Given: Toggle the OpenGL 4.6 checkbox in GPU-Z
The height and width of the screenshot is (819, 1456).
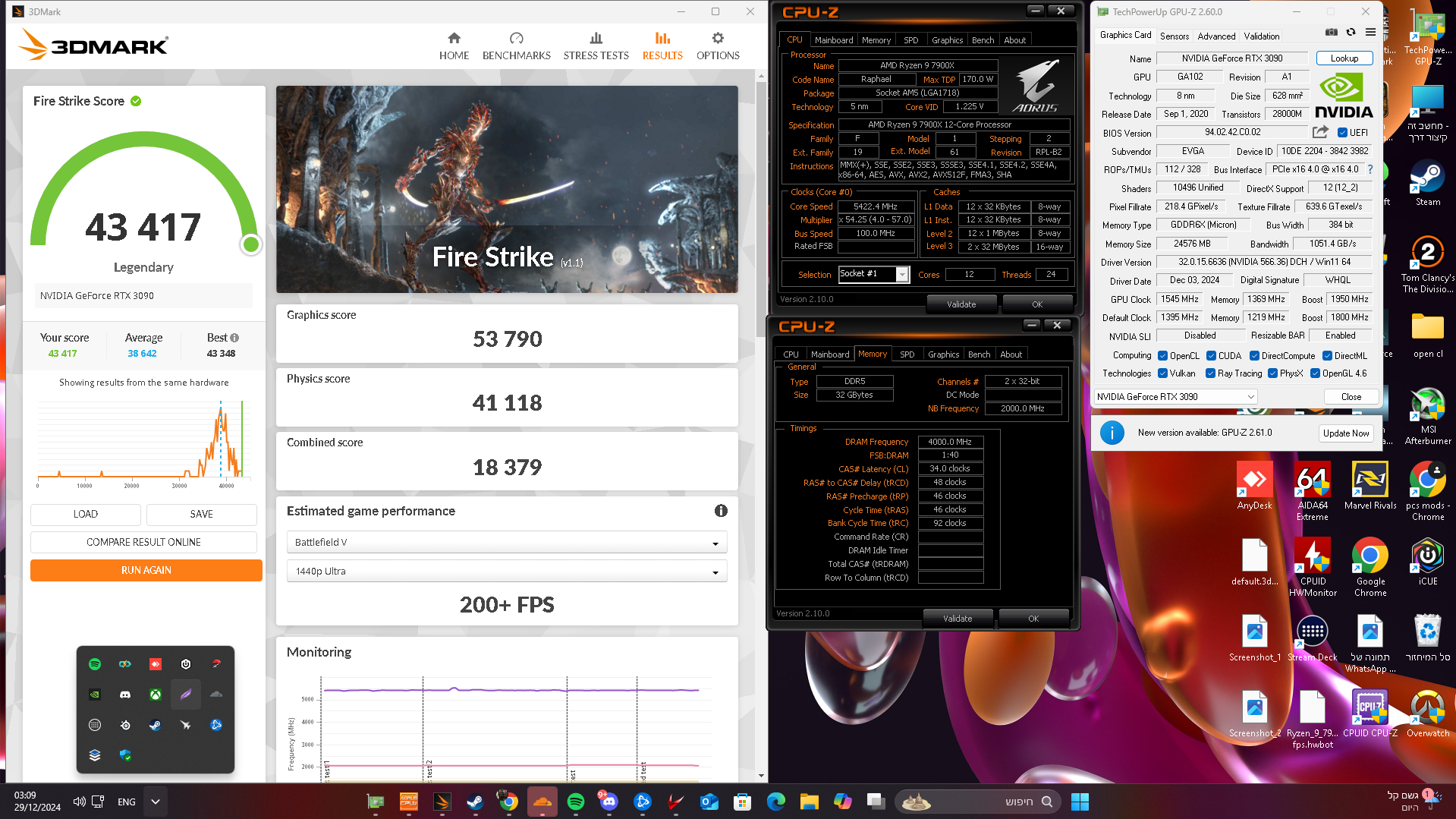Looking at the screenshot, I should pyautogui.click(x=1315, y=373).
